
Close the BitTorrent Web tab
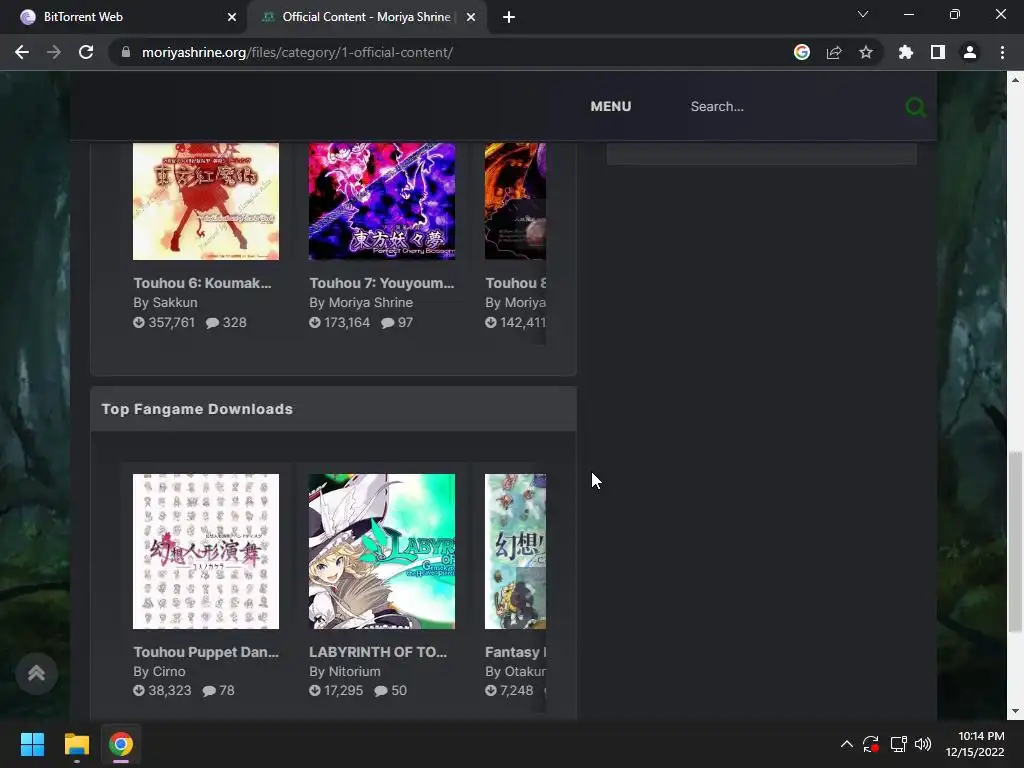[231, 17]
